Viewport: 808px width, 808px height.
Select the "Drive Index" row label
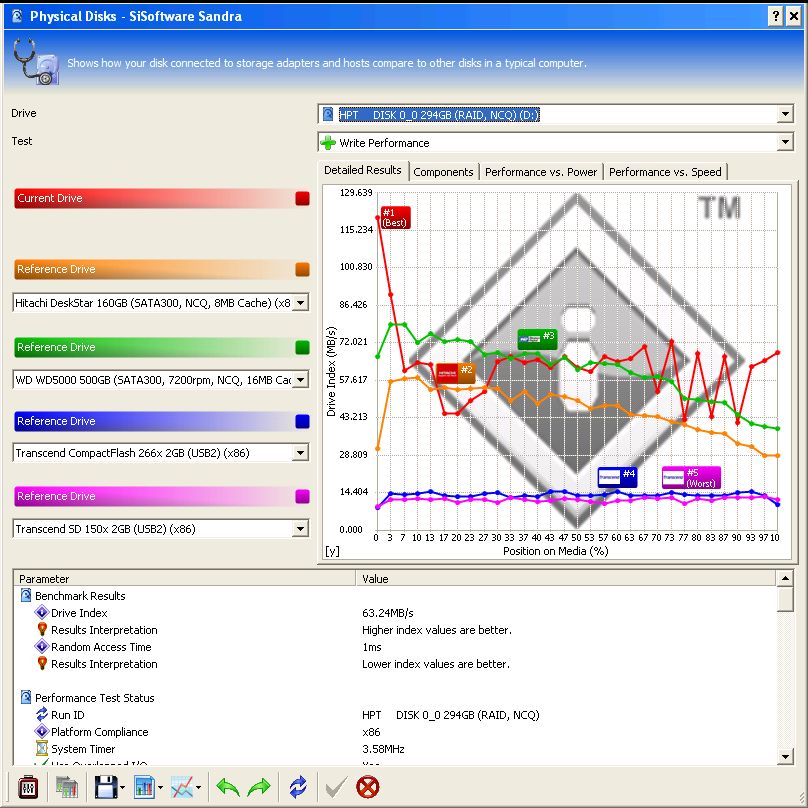pyautogui.click(x=79, y=613)
